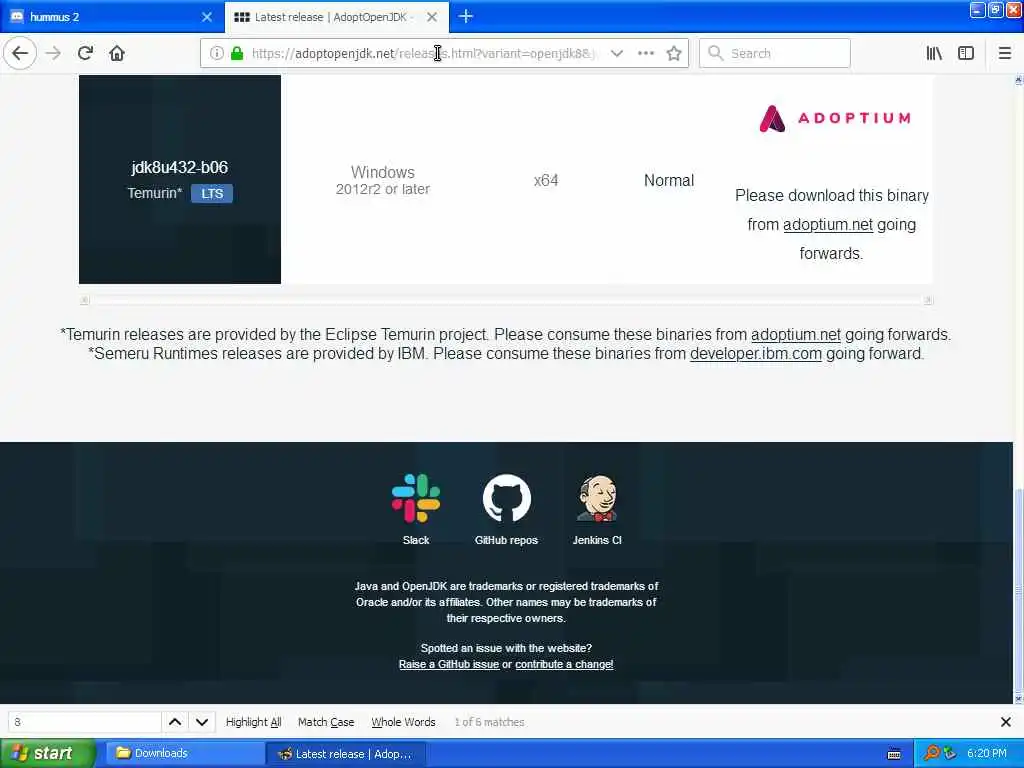The width and height of the screenshot is (1024, 768).
Task: Open the Firefox home page
Action: pyautogui.click(x=117, y=53)
